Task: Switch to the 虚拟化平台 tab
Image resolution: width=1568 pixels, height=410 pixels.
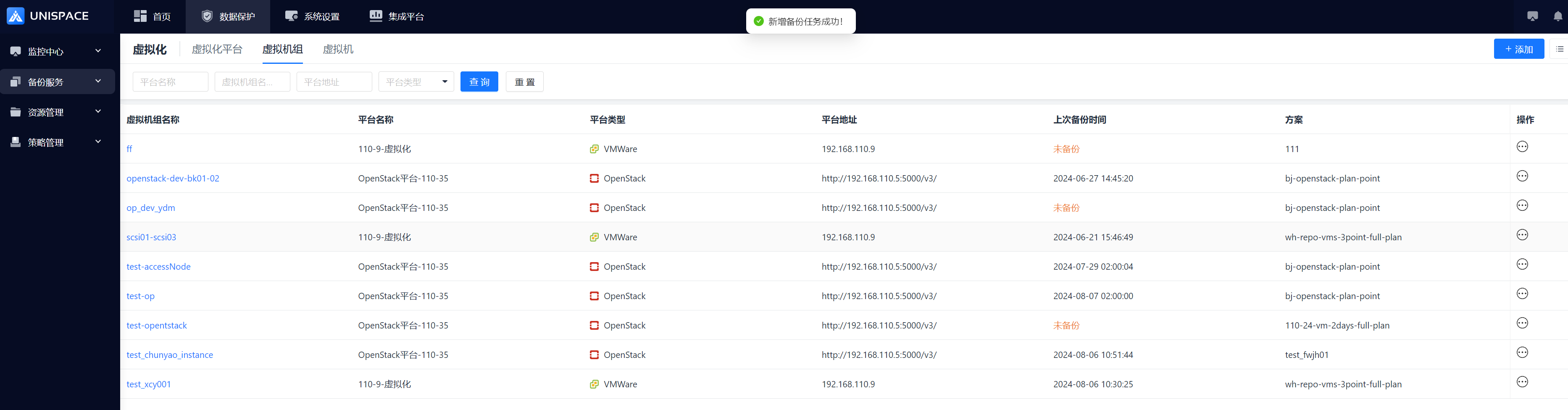Action: 217,49
